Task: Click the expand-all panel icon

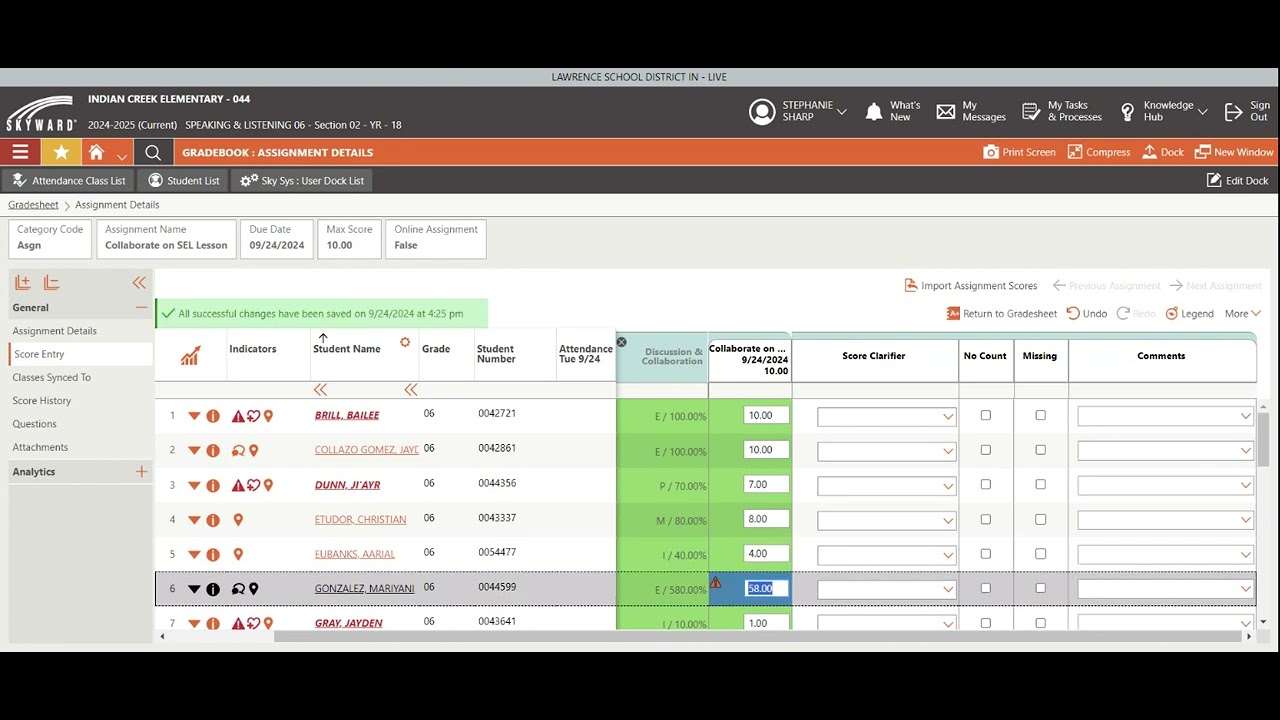Action: pyautogui.click(x=23, y=283)
